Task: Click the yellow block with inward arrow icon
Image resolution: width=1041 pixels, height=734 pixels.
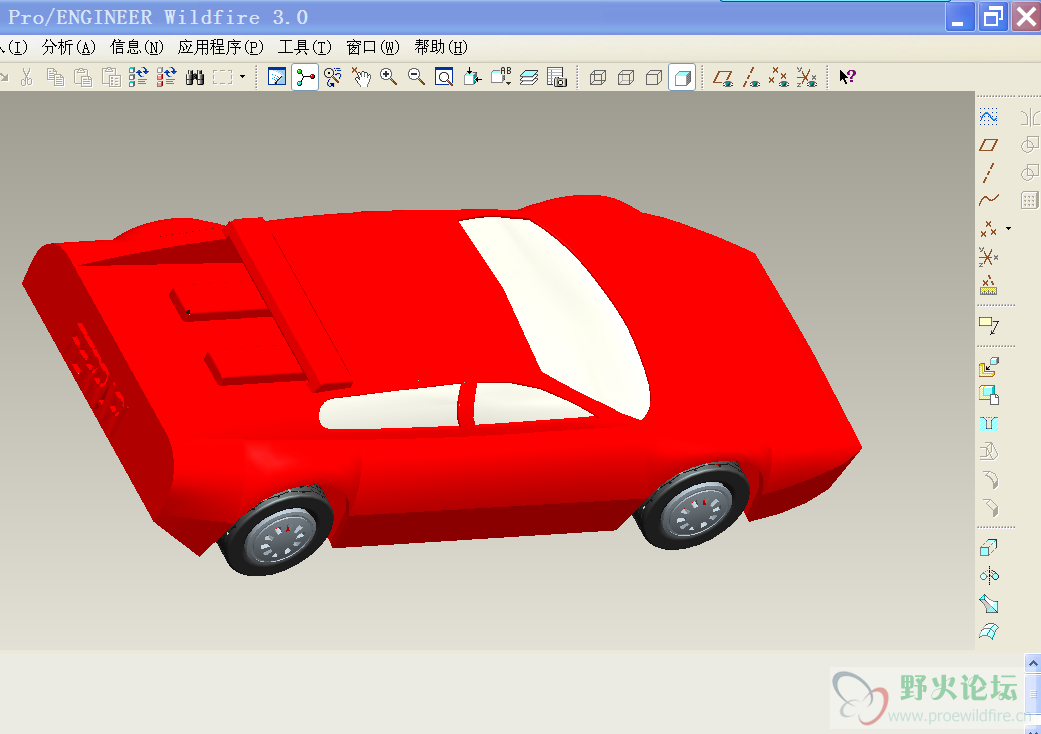Action: [x=989, y=367]
